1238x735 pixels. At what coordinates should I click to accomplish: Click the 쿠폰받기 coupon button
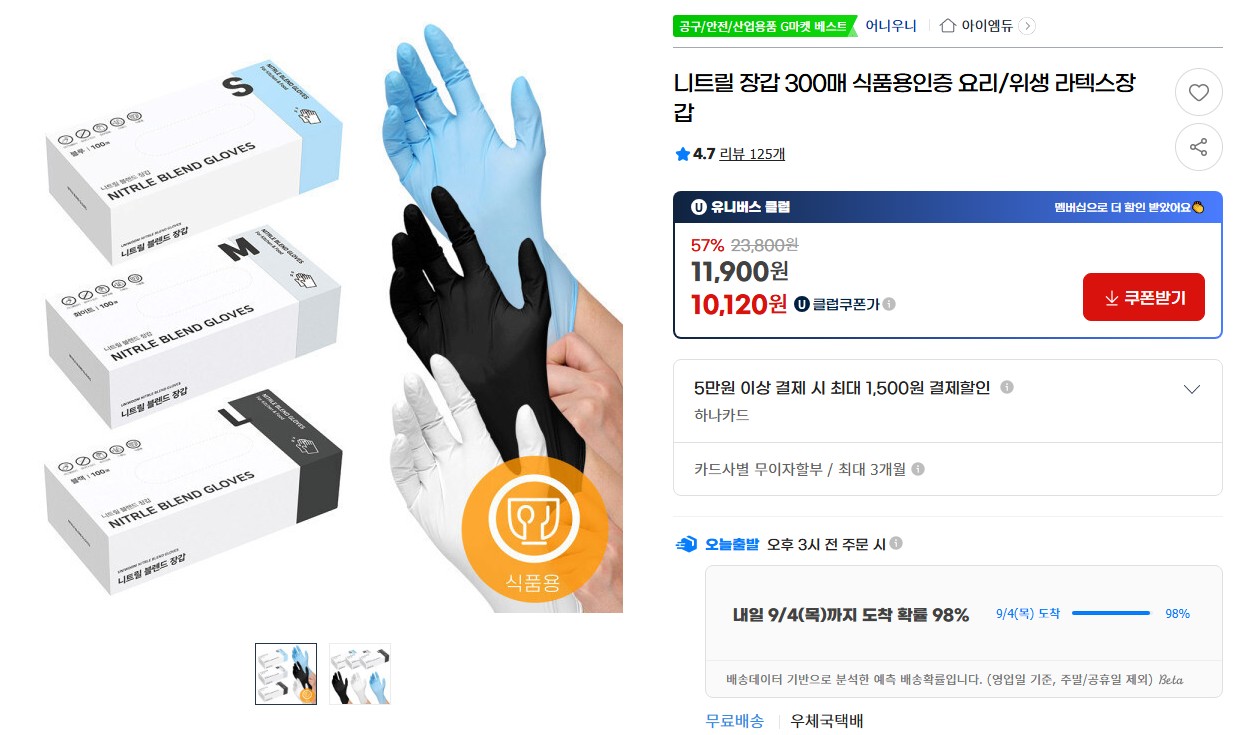(1144, 298)
